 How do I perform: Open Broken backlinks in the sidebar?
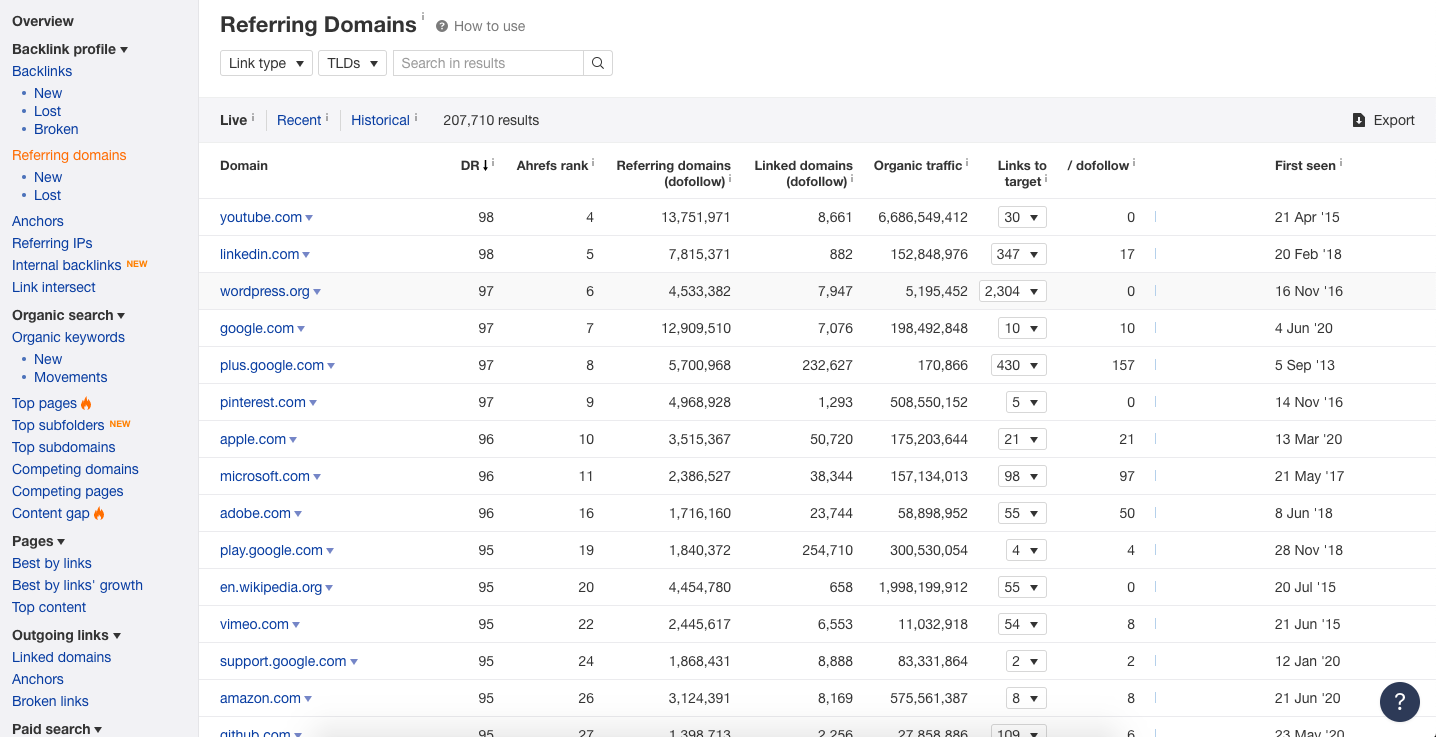pos(56,129)
